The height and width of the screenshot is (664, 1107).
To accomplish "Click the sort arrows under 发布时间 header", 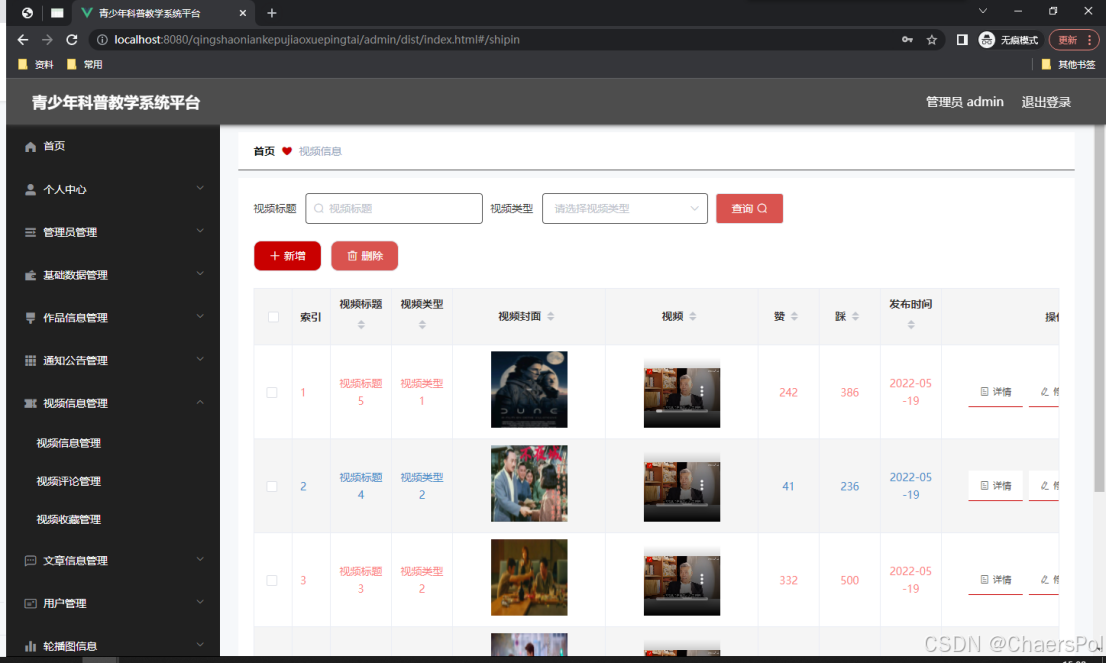I will (911, 325).
